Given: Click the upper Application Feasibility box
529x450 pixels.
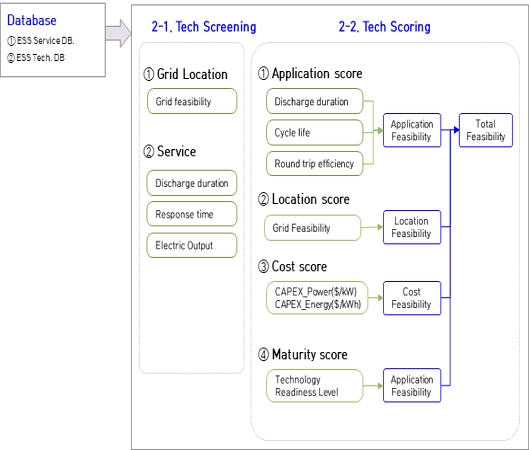Looking at the screenshot, I should (x=412, y=130).
